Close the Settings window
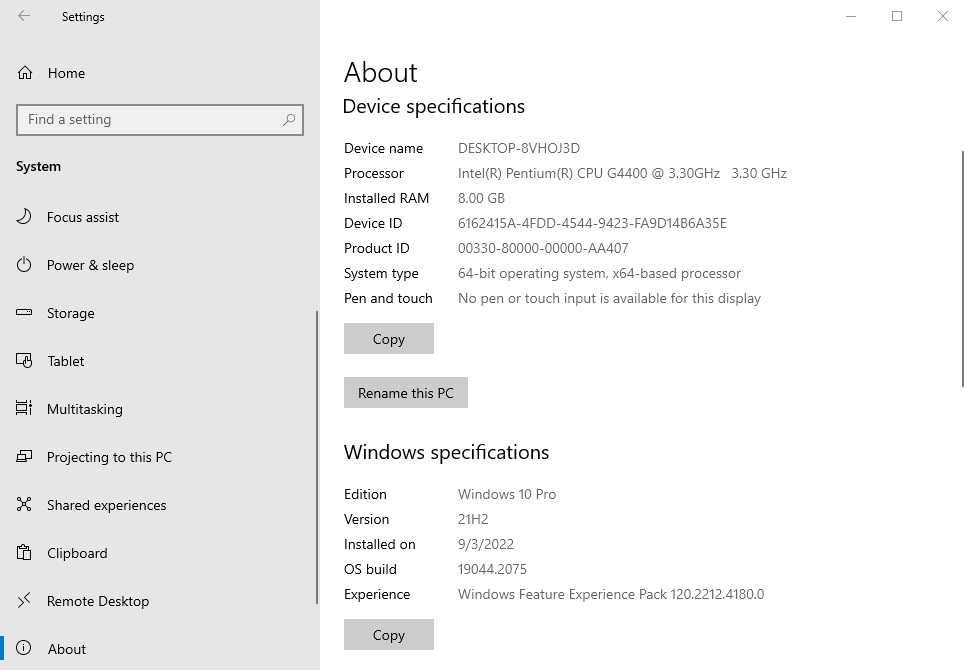The width and height of the screenshot is (964, 670). tap(942, 16)
